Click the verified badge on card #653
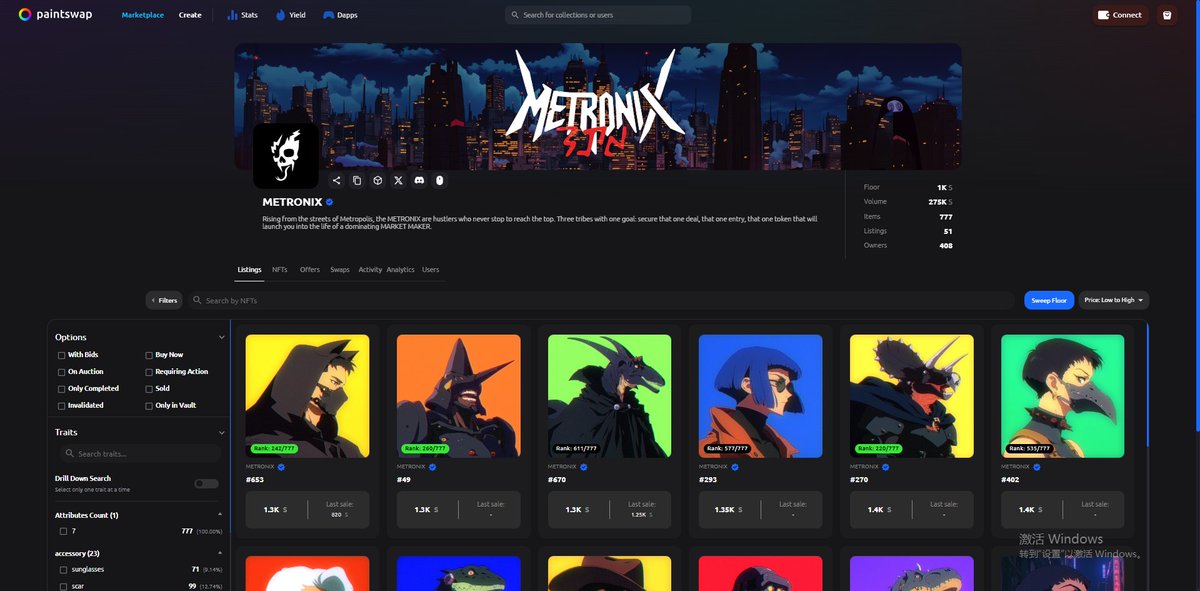Screen dimensions: 1200x591 281,466
